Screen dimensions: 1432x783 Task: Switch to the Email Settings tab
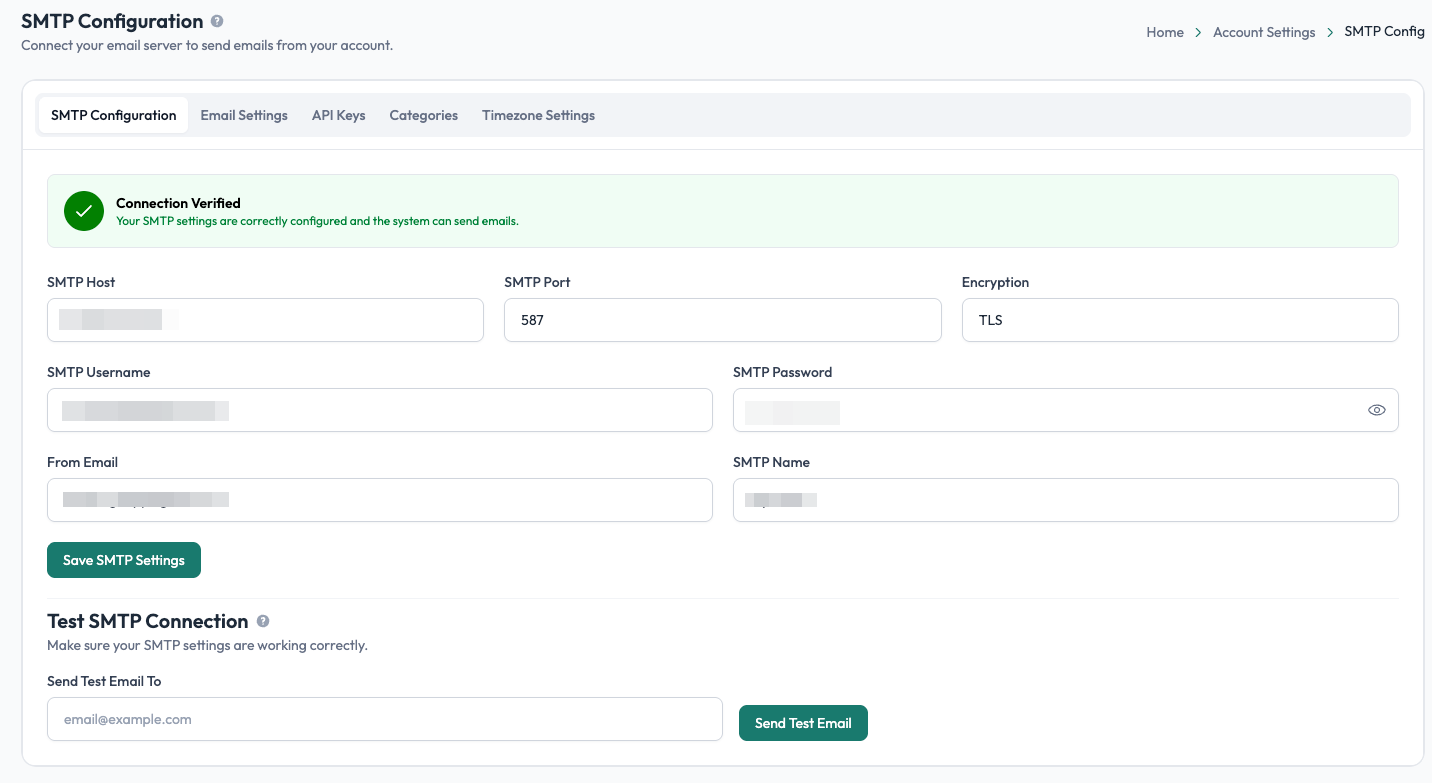click(244, 115)
